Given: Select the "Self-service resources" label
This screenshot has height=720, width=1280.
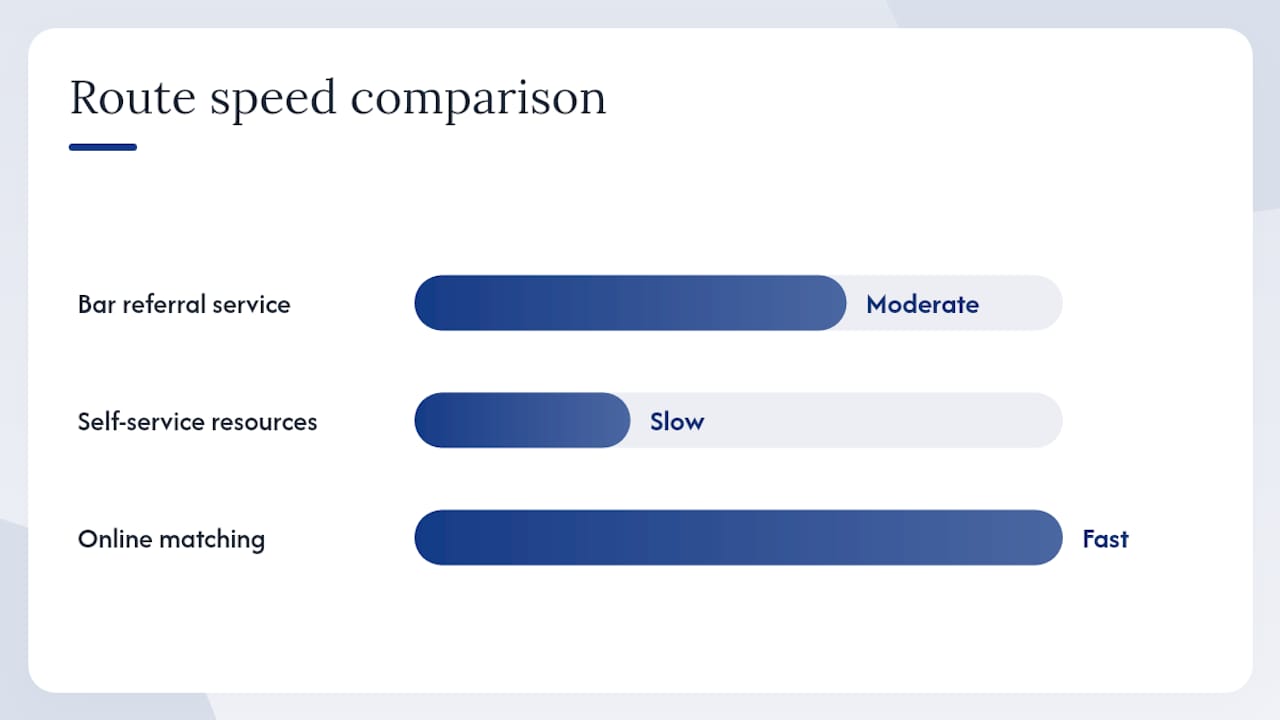Looking at the screenshot, I should (x=197, y=421).
